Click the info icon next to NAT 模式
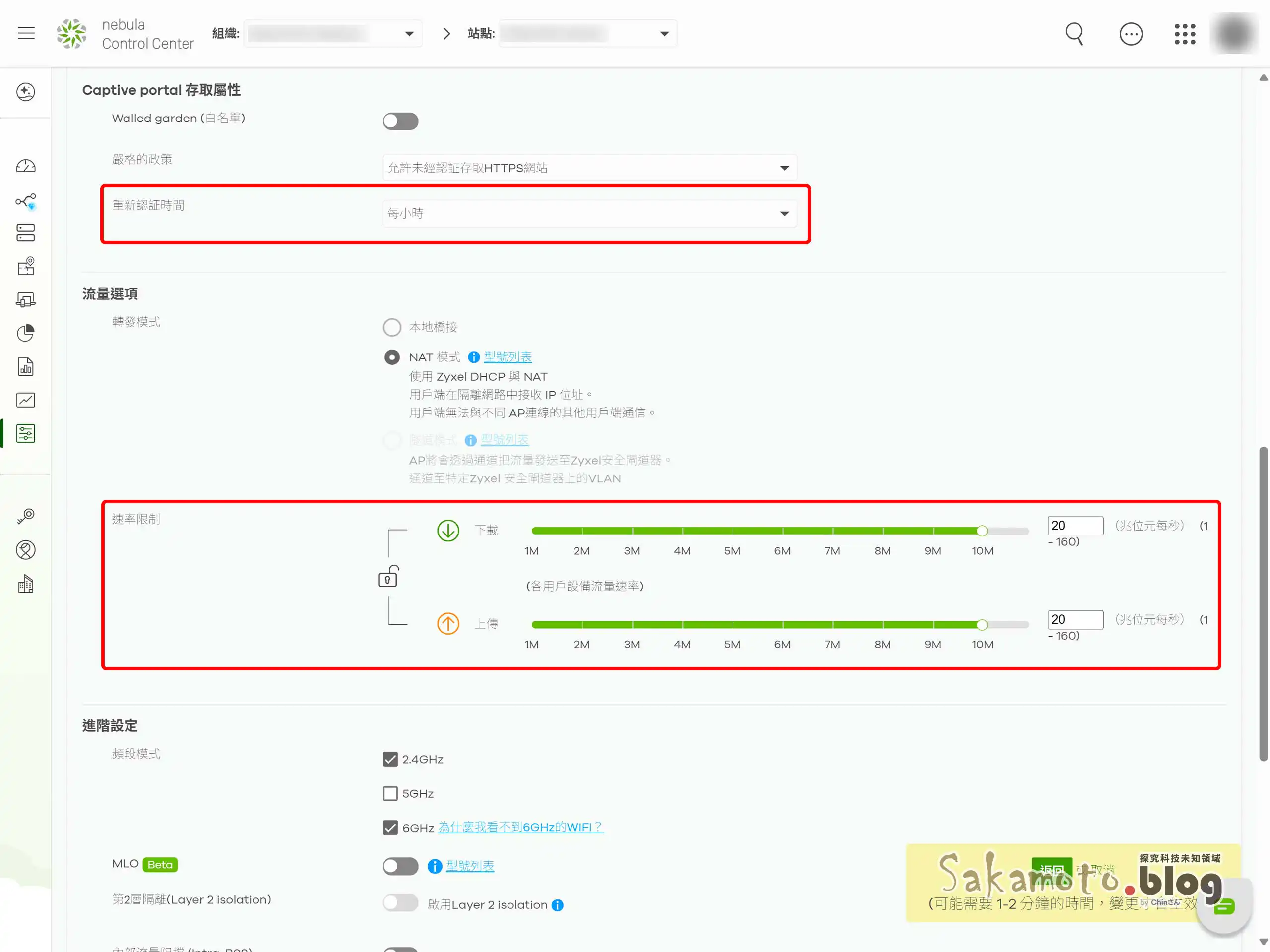The width and height of the screenshot is (1270, 952). click(x=473, y=357)
